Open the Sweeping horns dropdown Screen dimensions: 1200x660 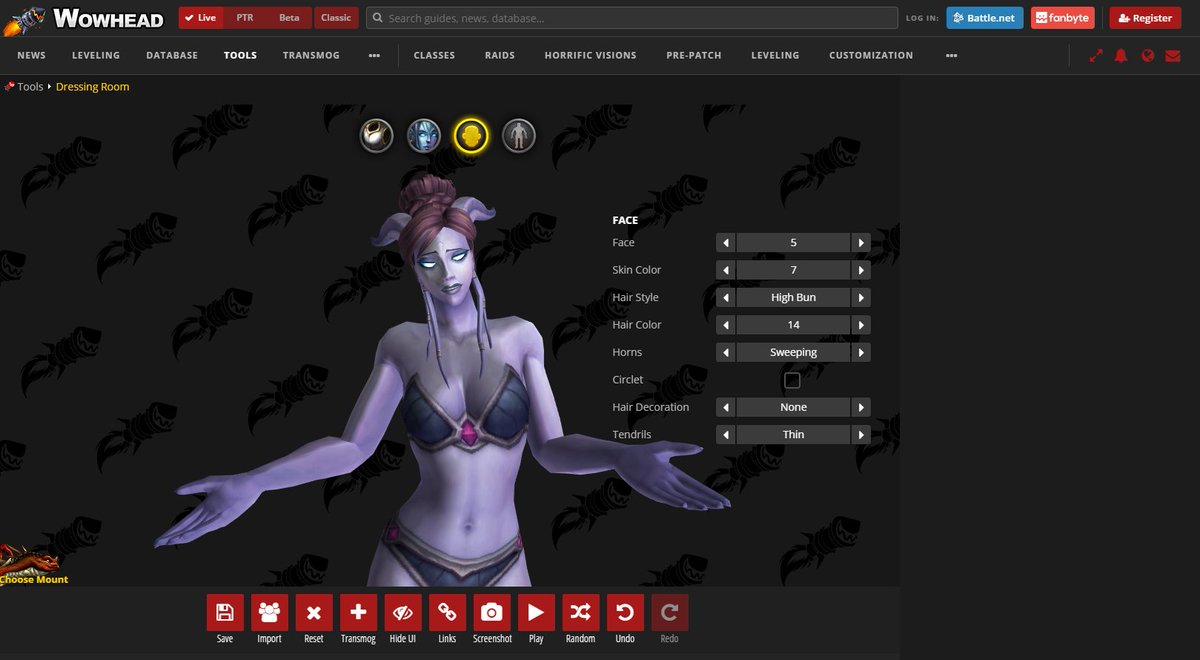coord(793,352)
